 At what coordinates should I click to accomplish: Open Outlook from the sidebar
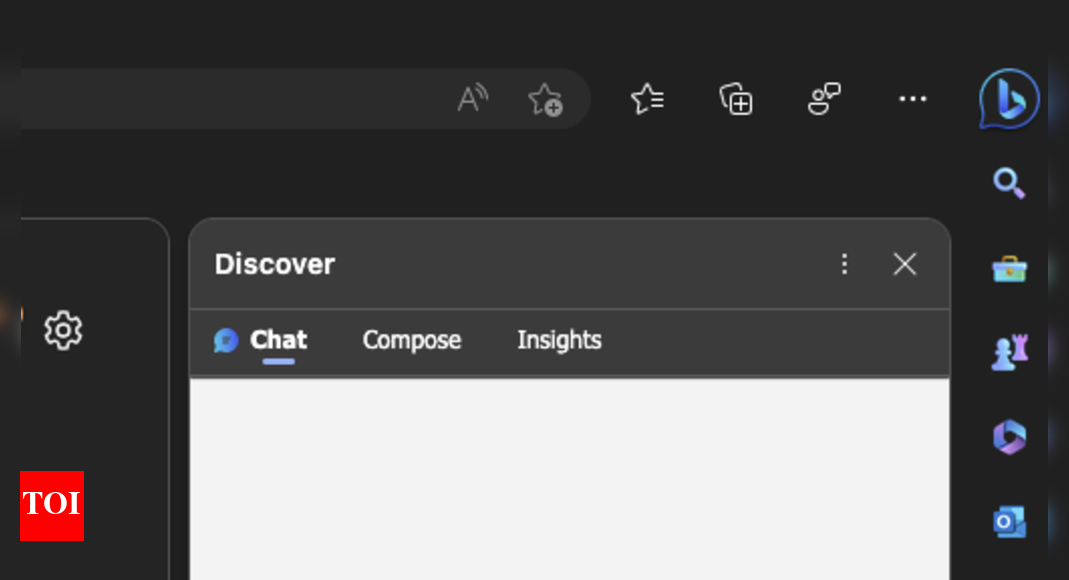pos(1008,522)
